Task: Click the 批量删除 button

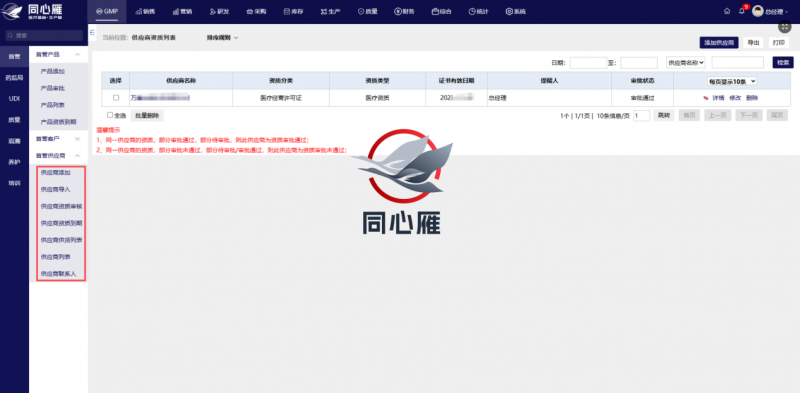Action: (147, 115)
